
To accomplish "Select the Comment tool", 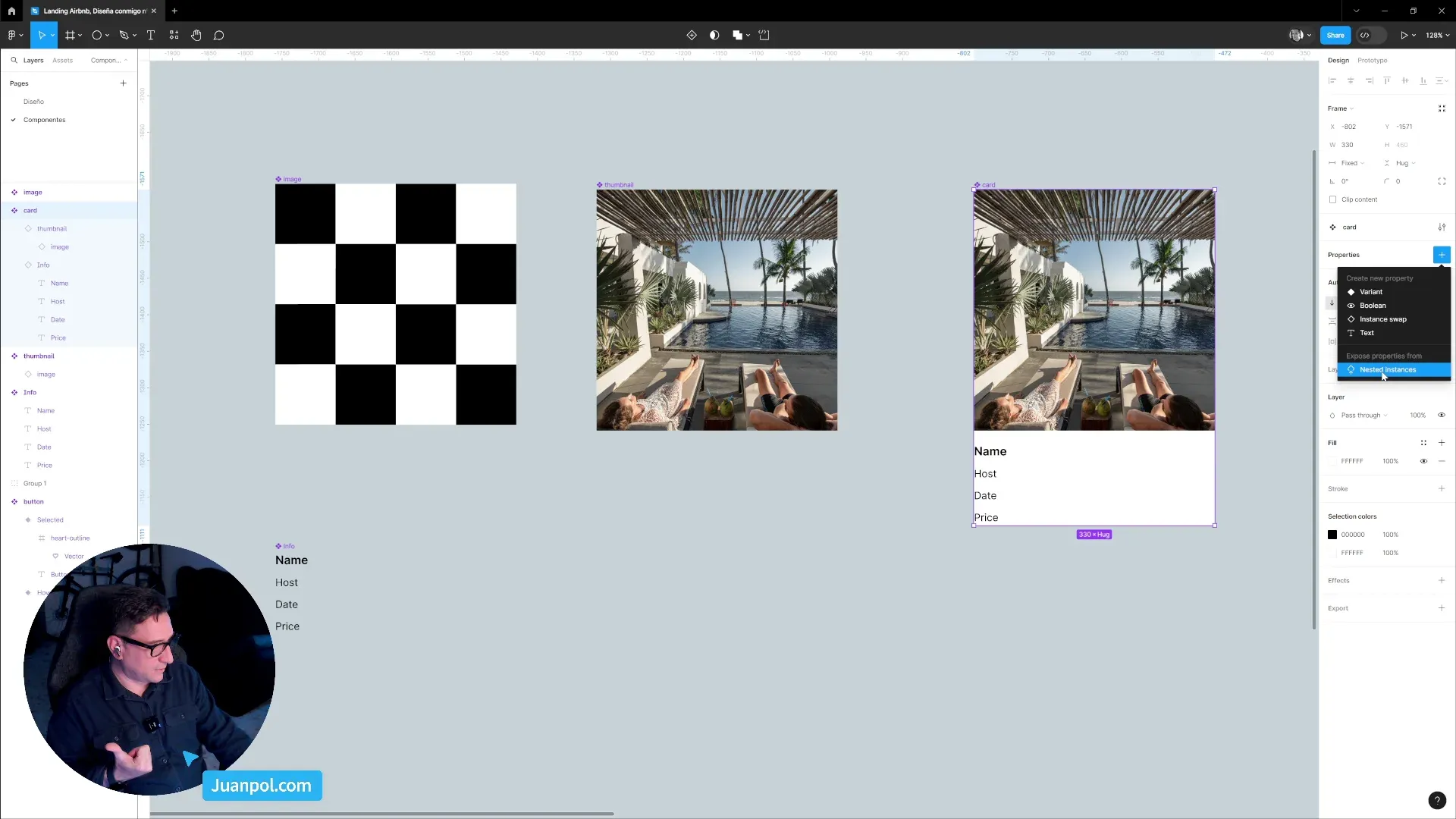I will tap(219, 35).
